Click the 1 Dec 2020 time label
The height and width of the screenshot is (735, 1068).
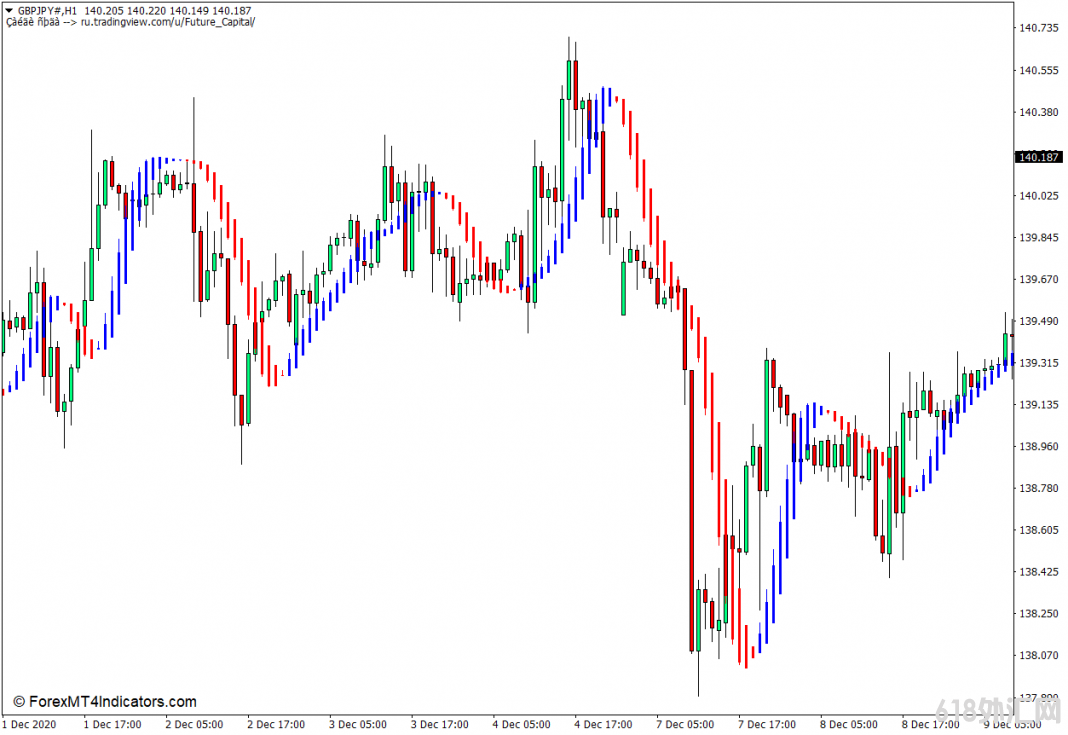pos(29,724)
